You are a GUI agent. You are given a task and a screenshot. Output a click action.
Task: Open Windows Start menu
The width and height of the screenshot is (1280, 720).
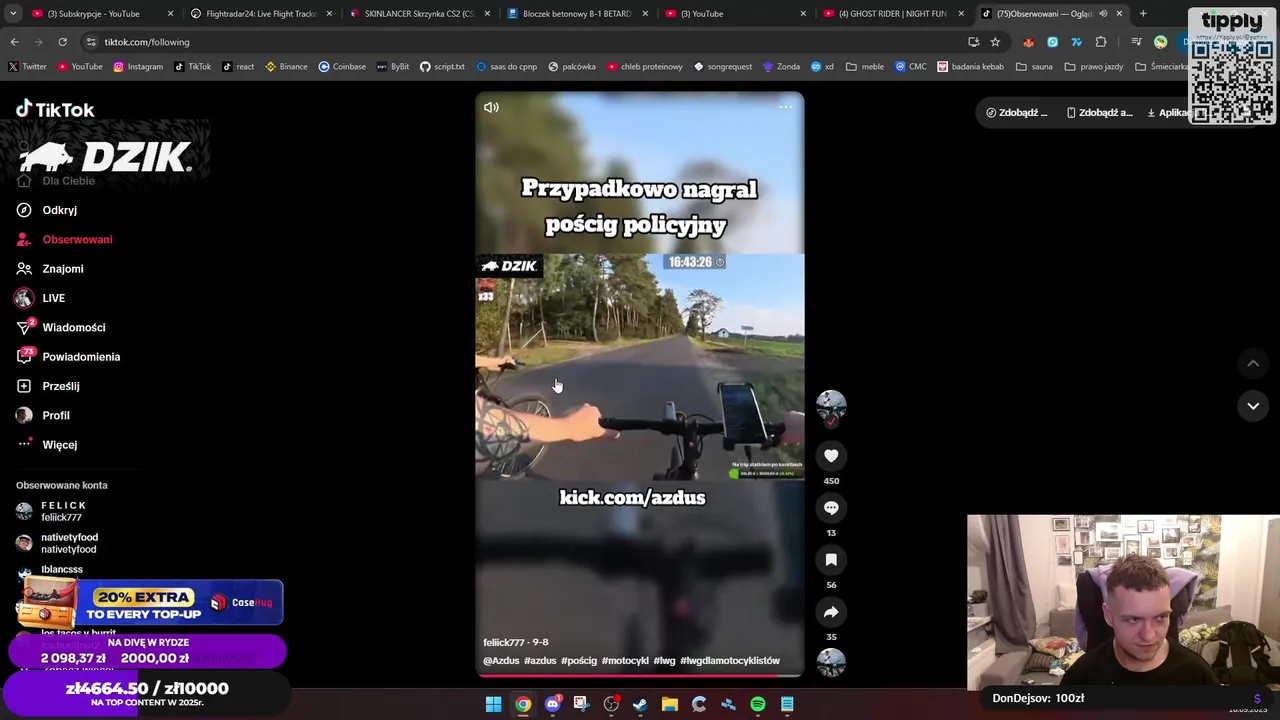[x=493, y=705]
